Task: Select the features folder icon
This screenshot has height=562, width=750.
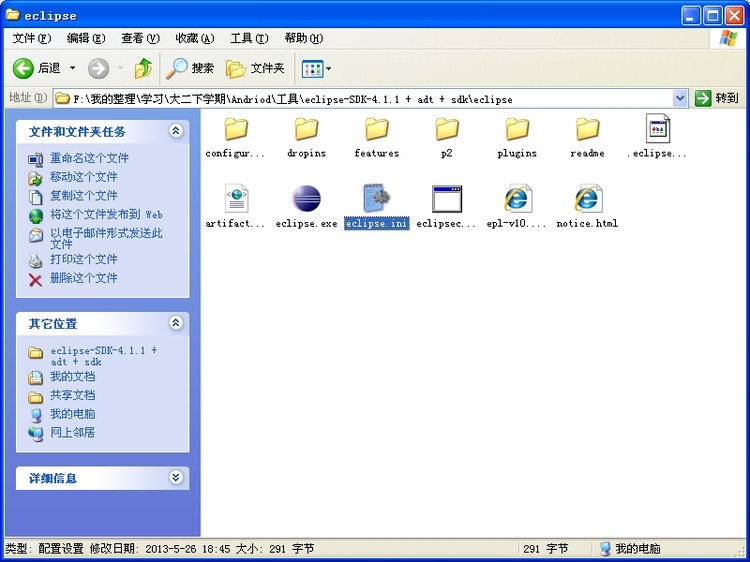Action: pos(376,130)
